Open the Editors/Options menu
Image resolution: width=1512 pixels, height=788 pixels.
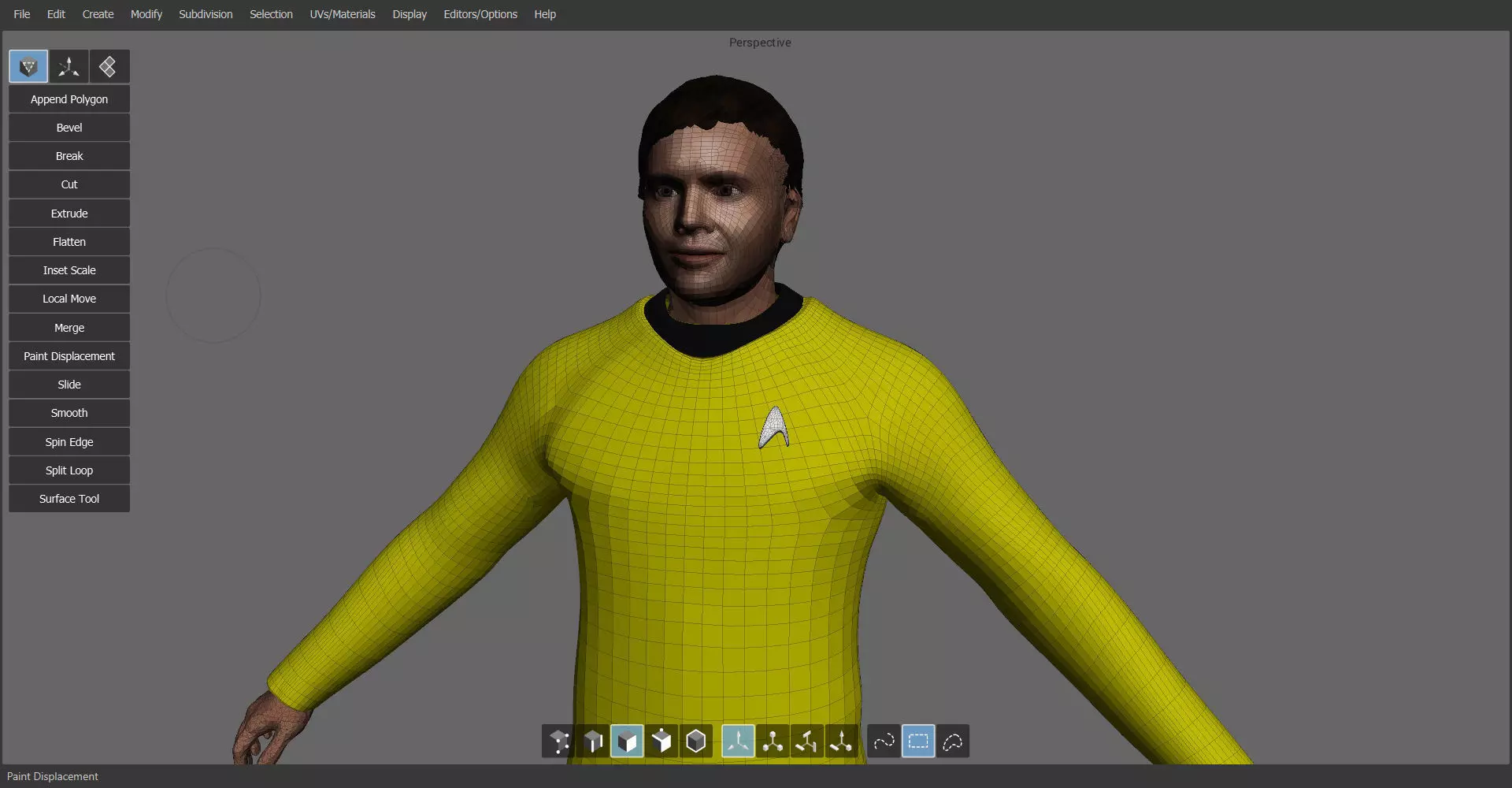480,14
